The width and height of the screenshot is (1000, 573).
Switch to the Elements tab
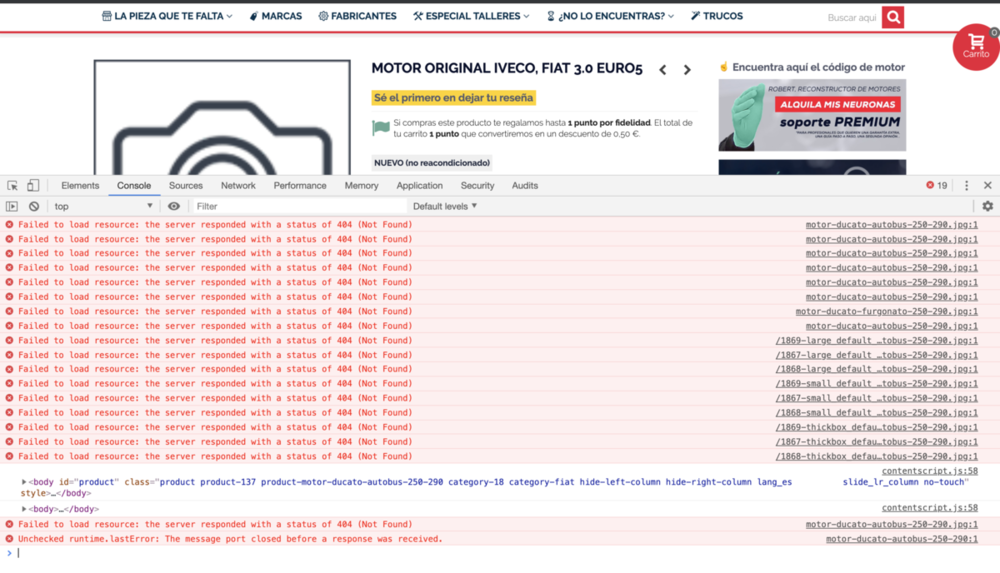80,185
